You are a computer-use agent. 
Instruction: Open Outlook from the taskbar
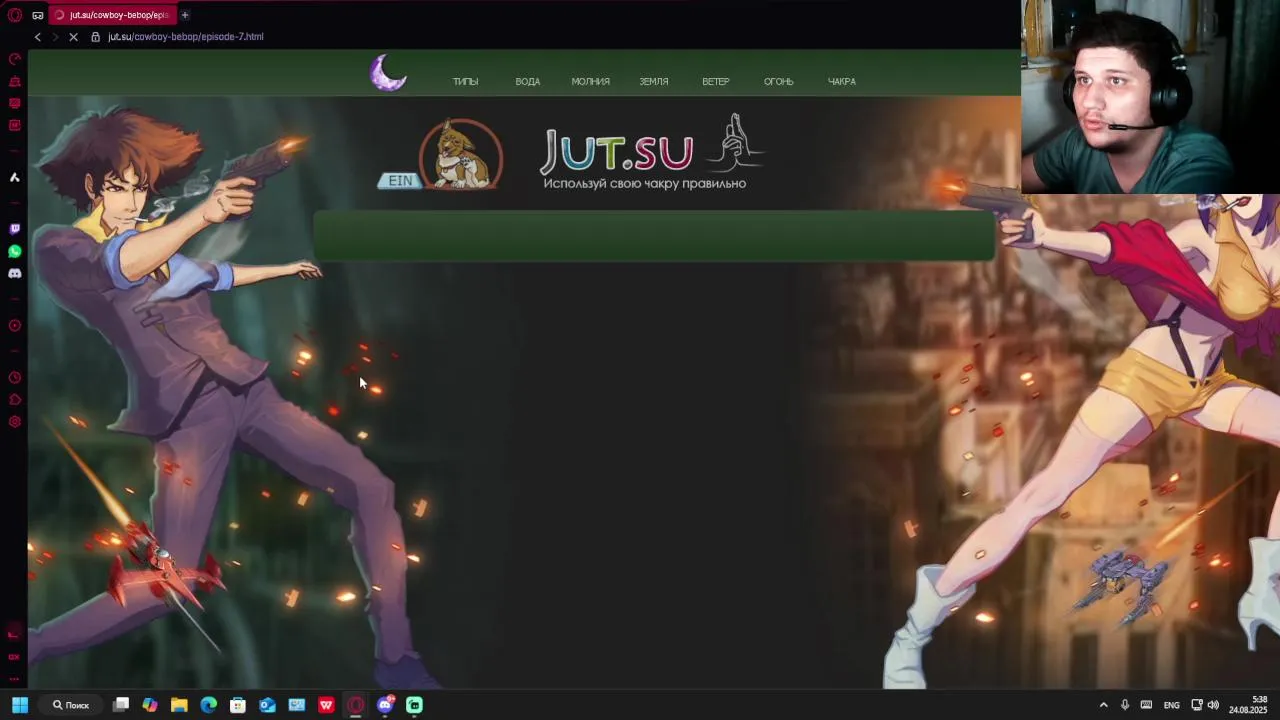pyautogui.click(x=267, y=705)
